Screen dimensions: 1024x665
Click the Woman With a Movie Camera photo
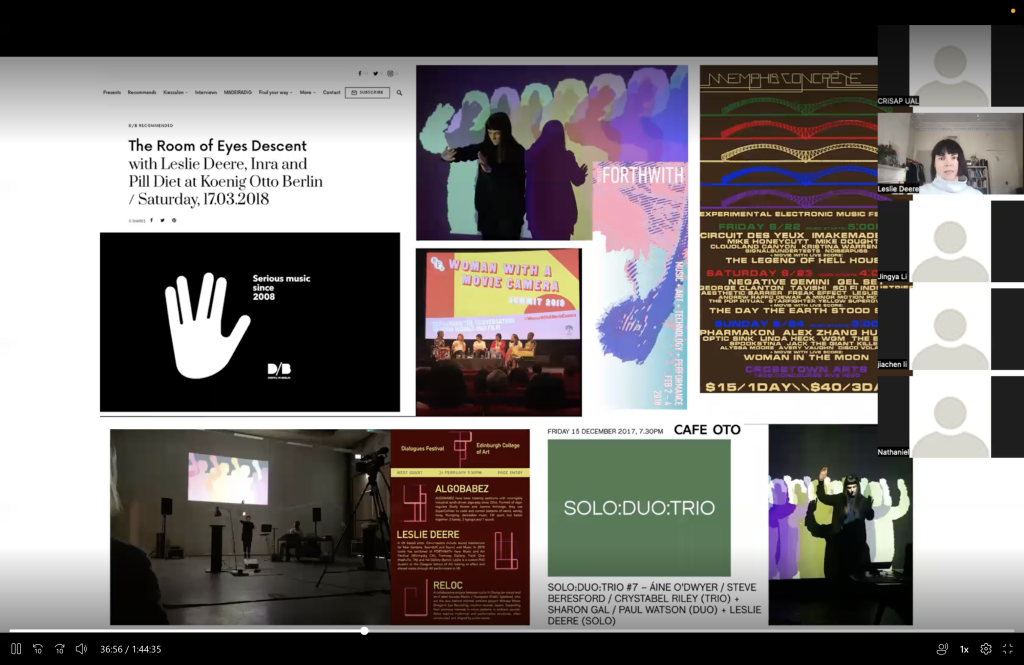pyautogui.click(x=498, y=332)
